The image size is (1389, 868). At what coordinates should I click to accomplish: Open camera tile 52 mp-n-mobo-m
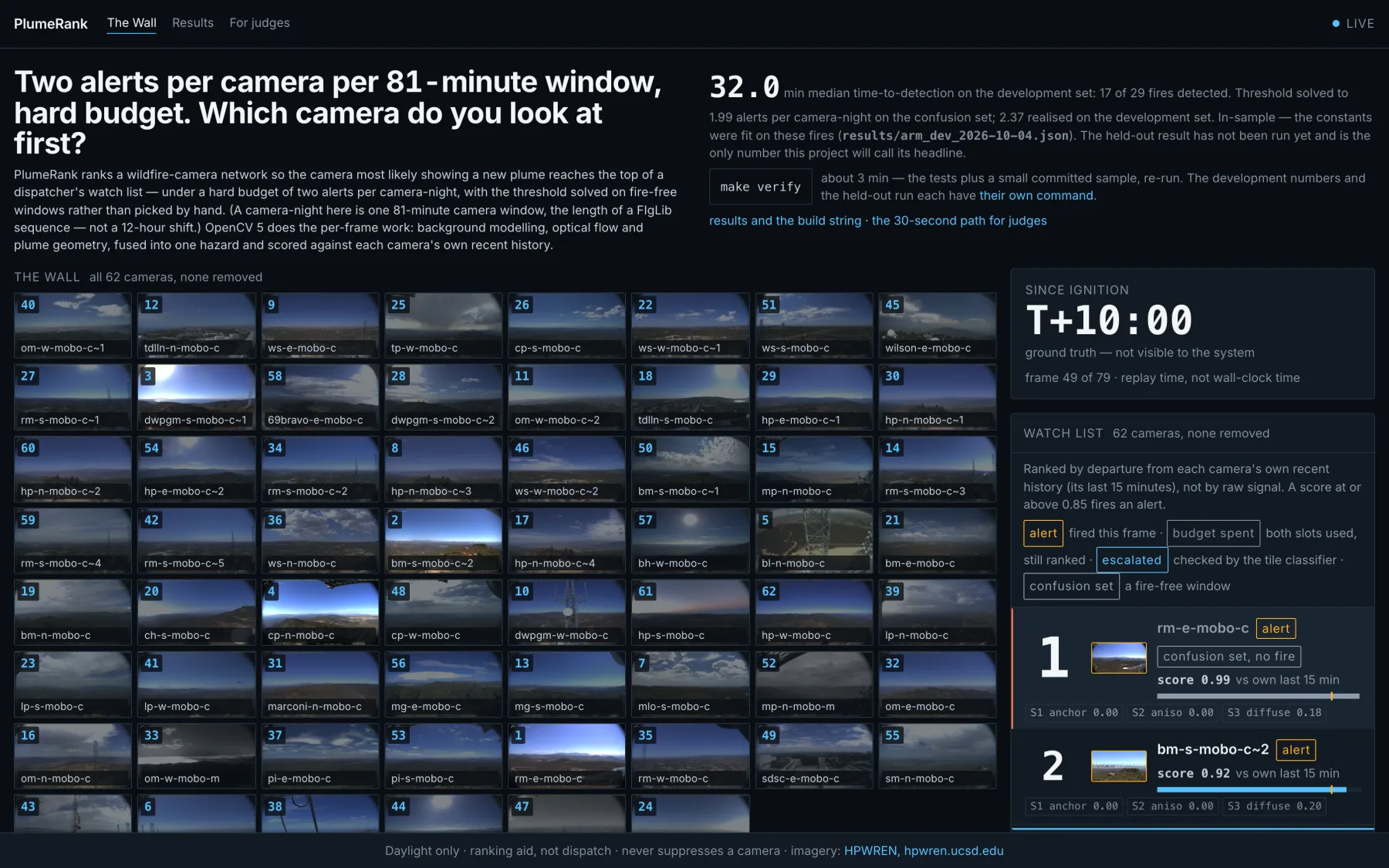(x=813, y=684)
